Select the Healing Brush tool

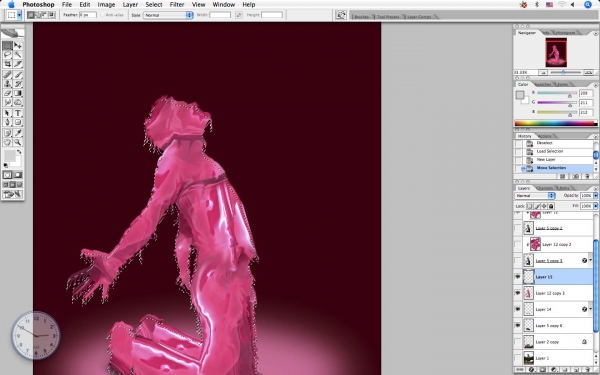7,75
